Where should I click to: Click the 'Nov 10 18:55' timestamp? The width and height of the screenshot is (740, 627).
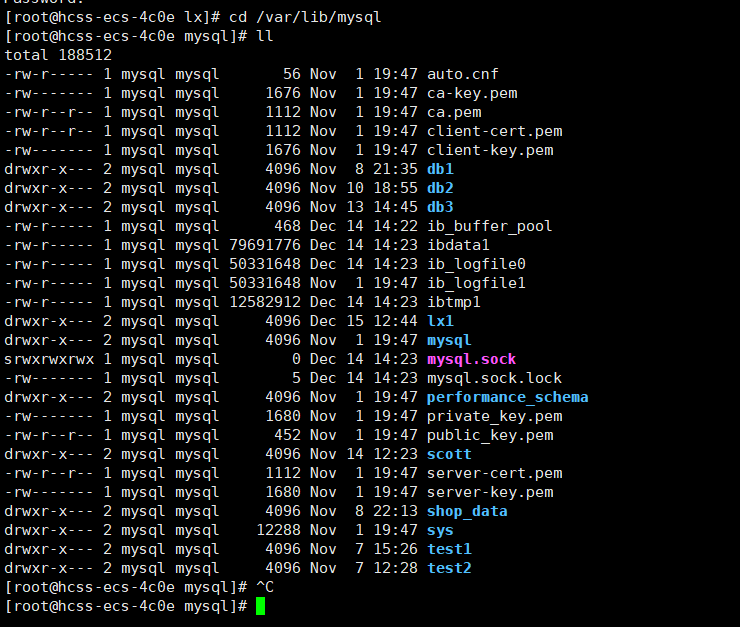[x=363, y=188]
